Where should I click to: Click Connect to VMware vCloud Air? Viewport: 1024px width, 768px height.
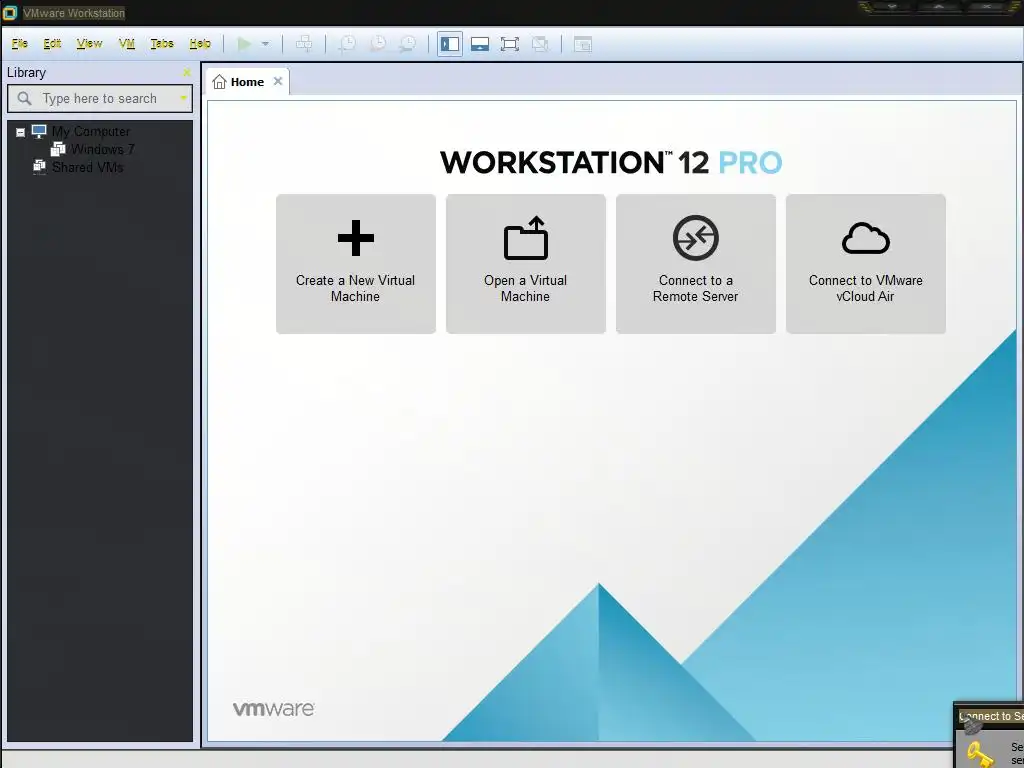866,264
